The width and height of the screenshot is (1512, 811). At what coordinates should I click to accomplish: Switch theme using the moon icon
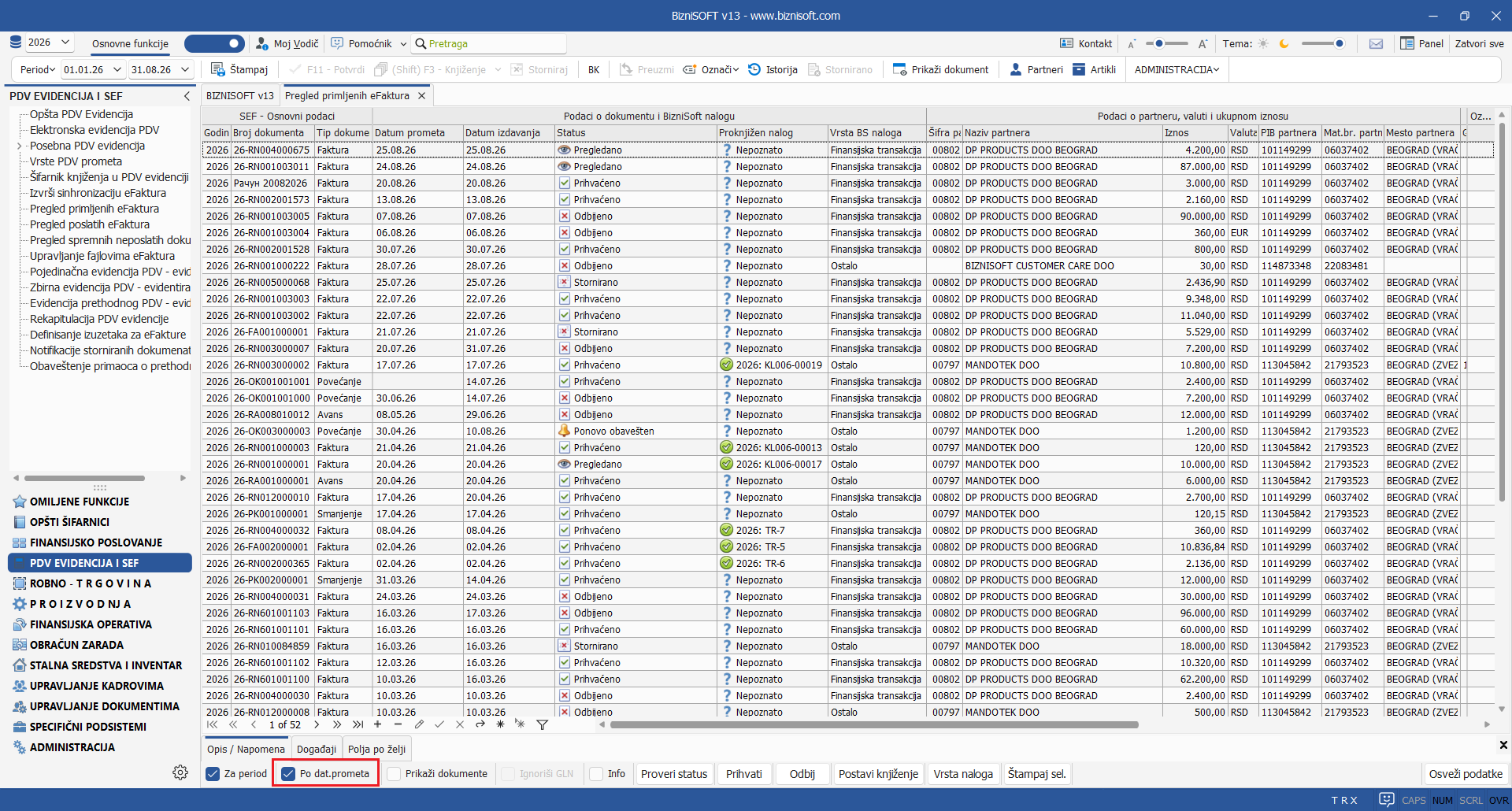[1284, 44]
